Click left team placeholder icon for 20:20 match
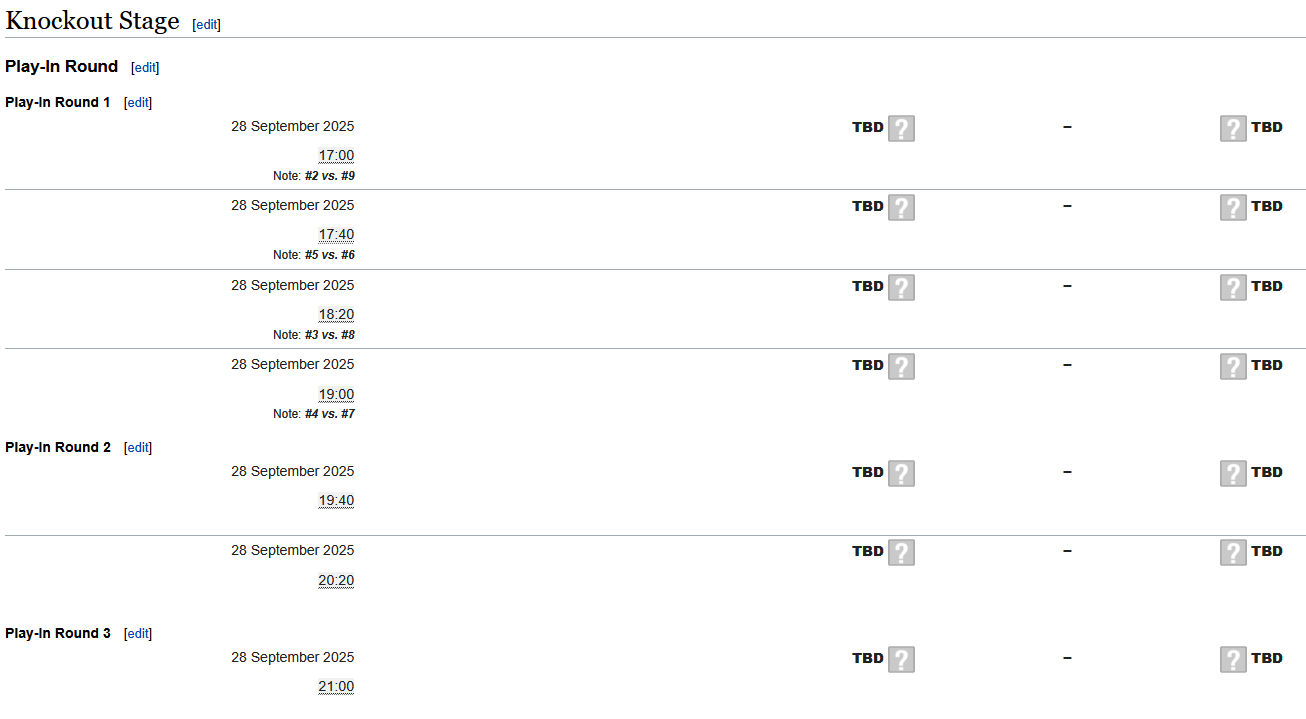Screen dimensions: 1306x719 click(x=901, y=552)
